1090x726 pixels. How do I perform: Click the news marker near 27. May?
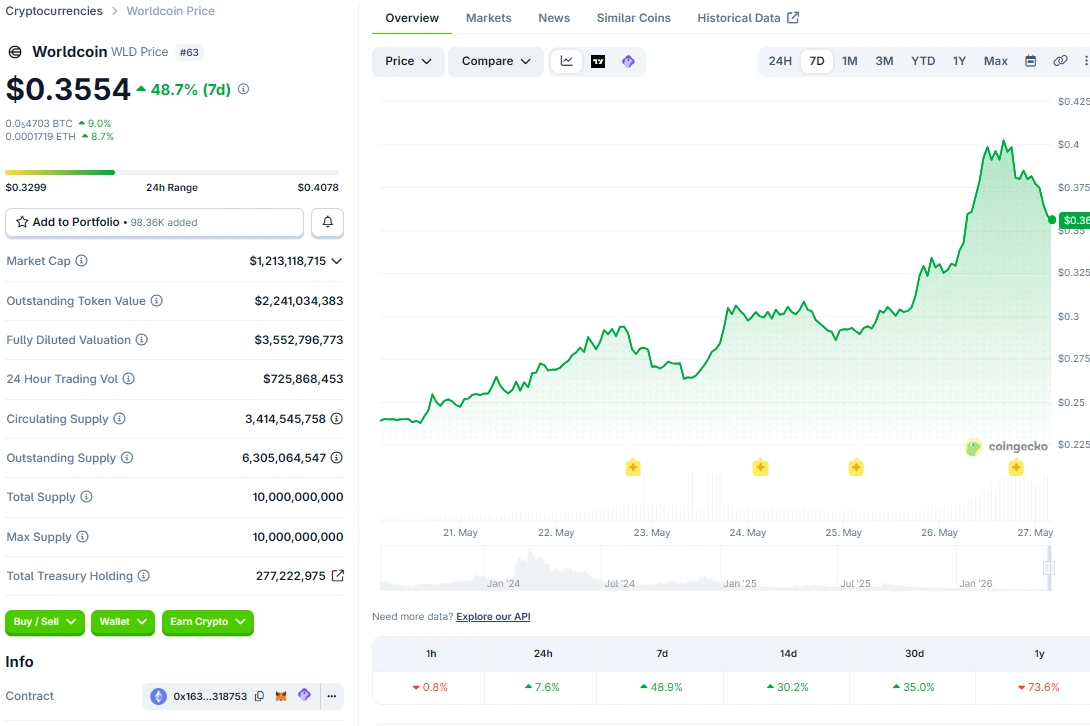coord(1016,467)
